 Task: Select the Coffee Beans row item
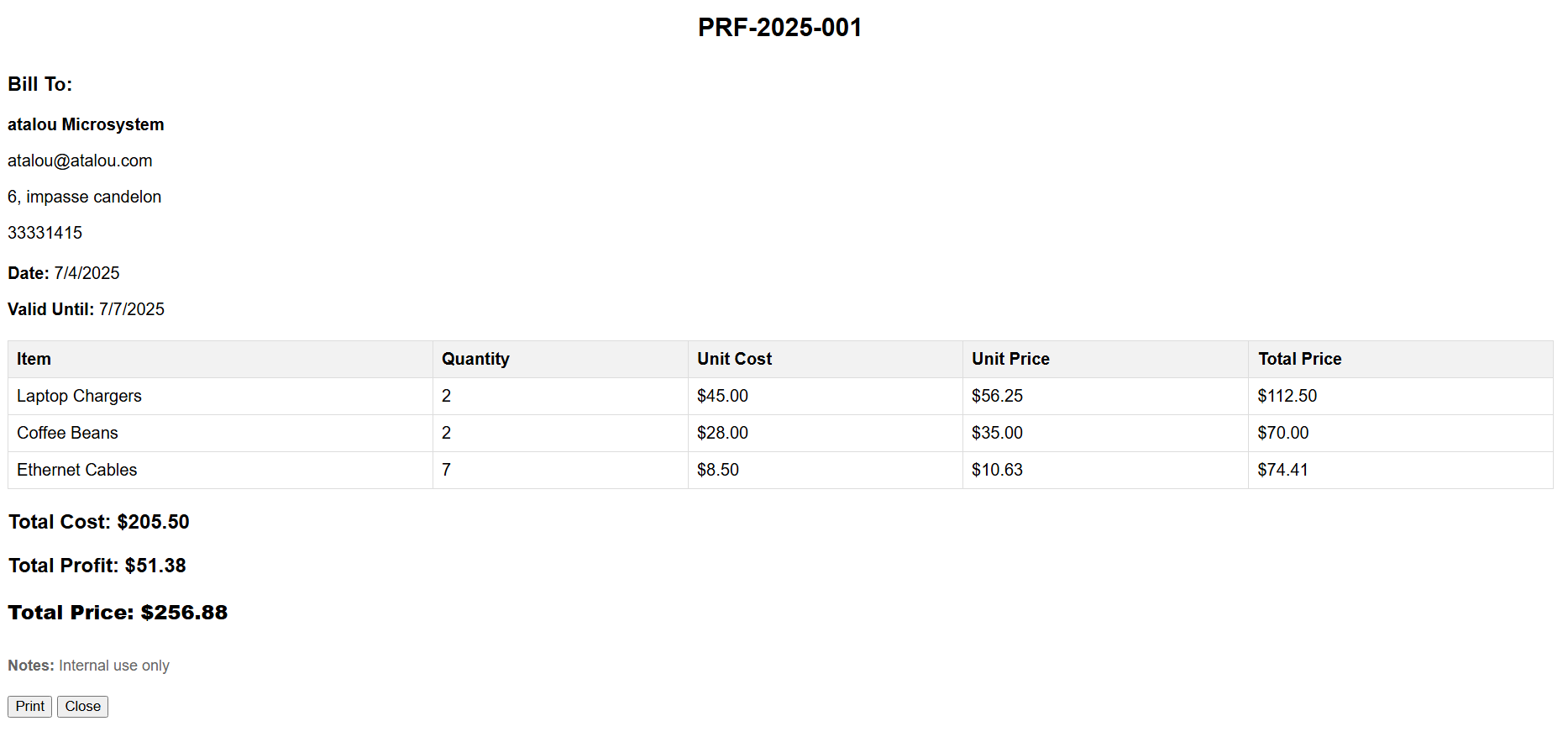(x=67, y=433)
